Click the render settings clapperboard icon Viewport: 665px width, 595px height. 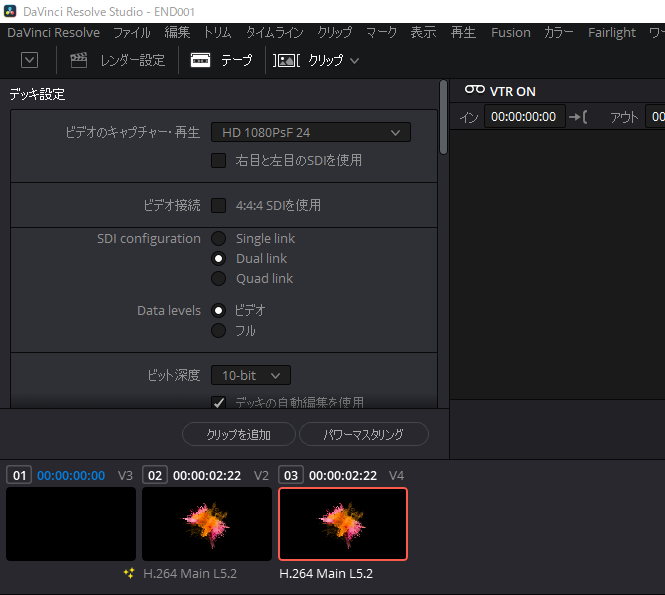[79, 60]
